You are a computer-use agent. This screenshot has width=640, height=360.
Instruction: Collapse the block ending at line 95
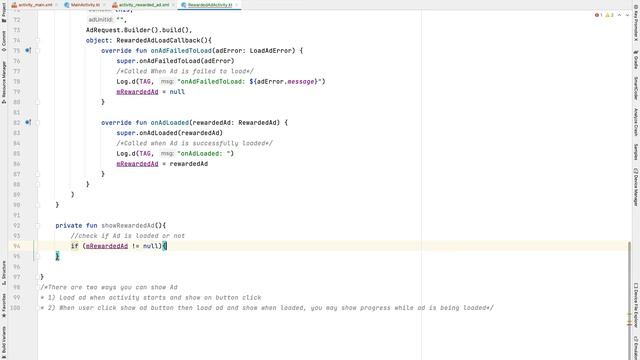38,256
